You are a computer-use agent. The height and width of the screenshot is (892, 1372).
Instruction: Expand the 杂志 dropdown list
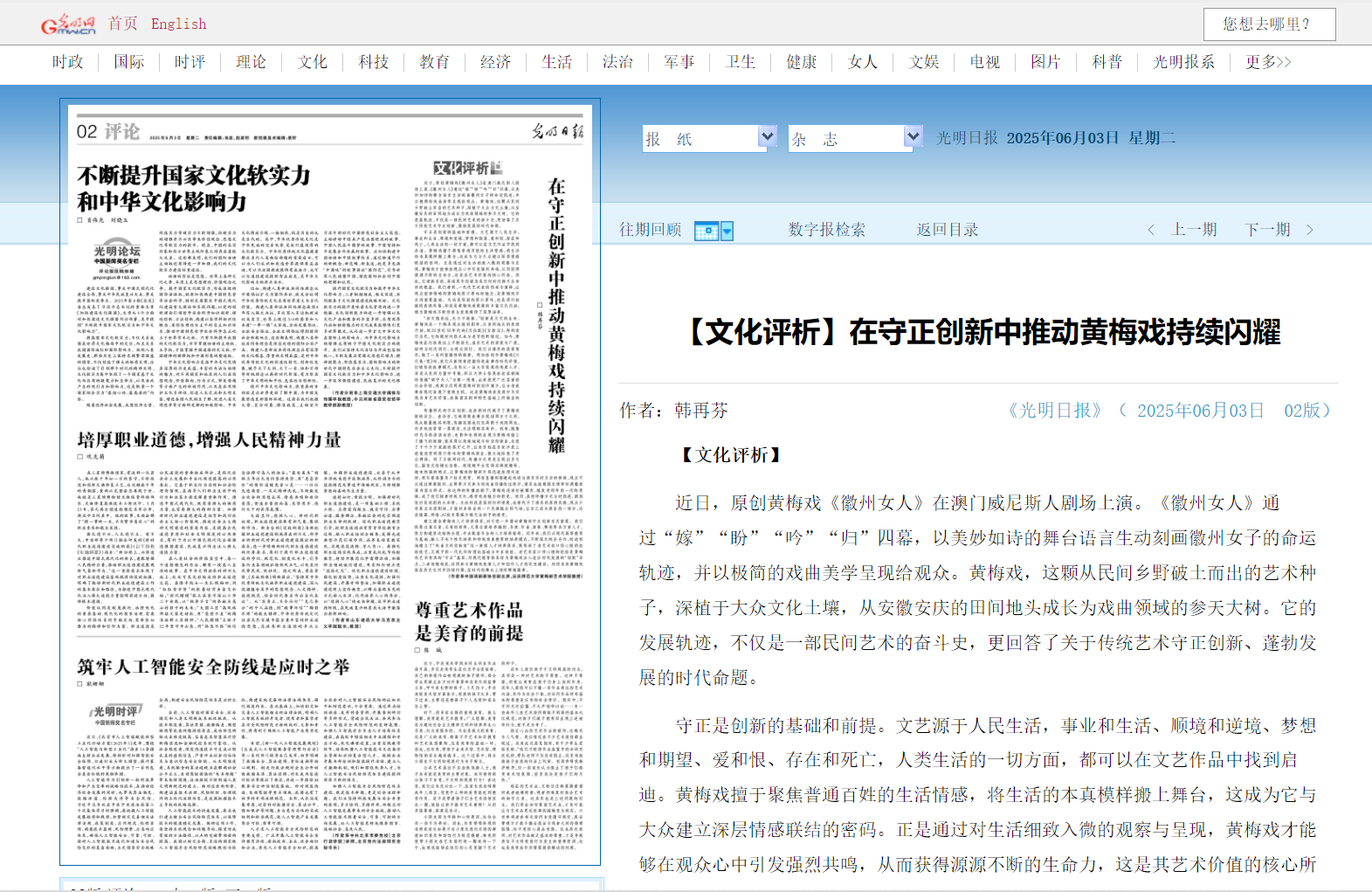[x=913, y=137]
